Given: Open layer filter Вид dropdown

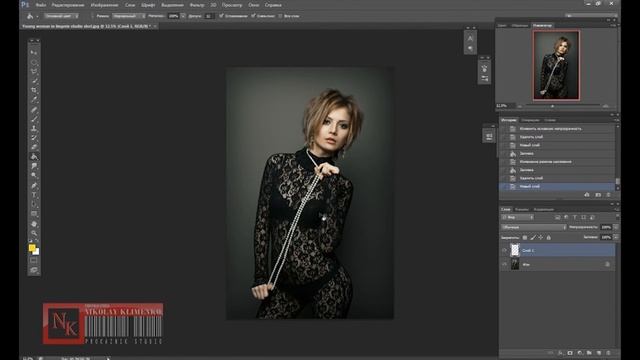Looking at the screenshot, I should click(518, 217).
